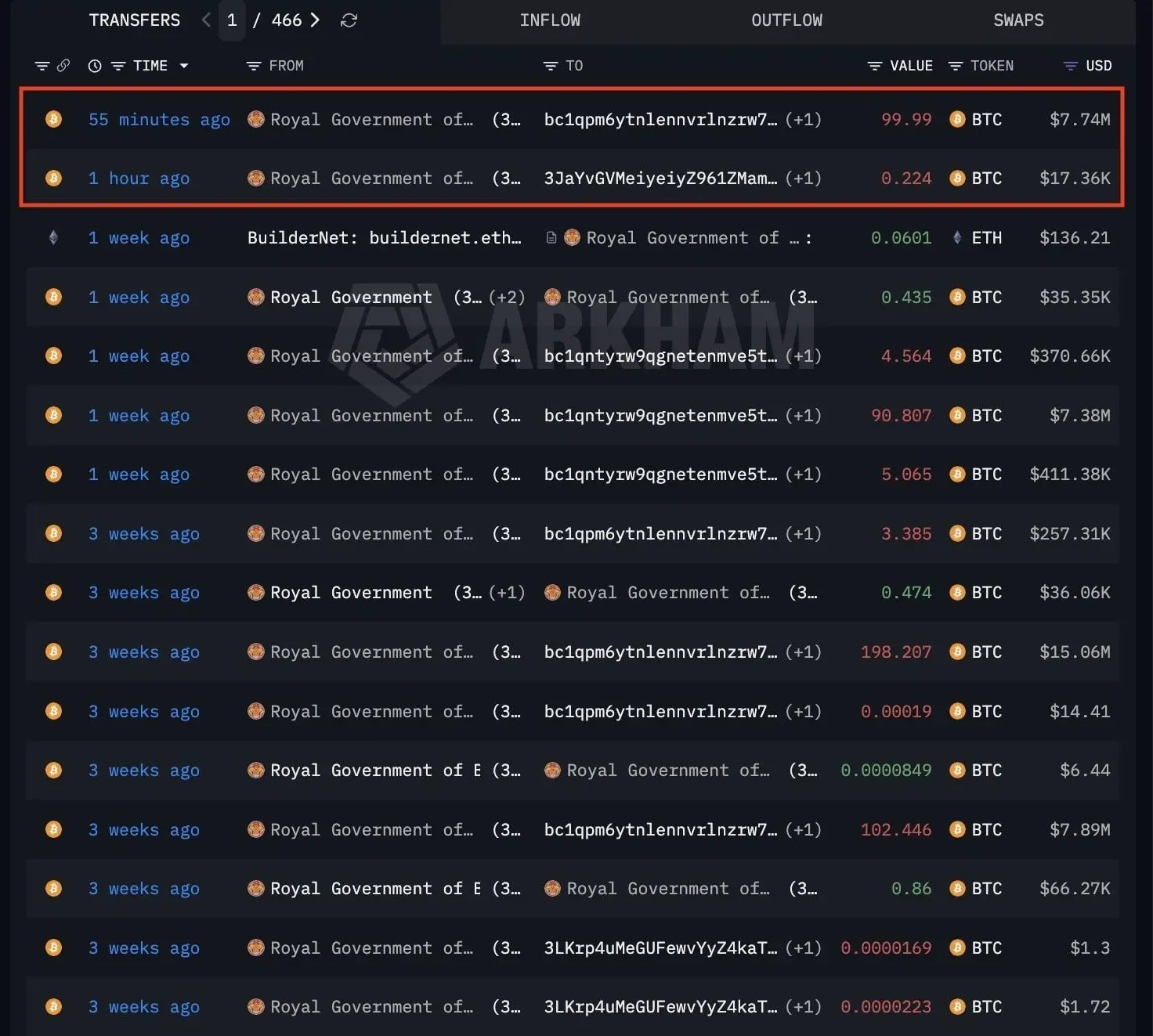Click the sender's entity avatar in the 90.807 row
This screenshot has height=1036, width=1153.
(x=256, y=415)
